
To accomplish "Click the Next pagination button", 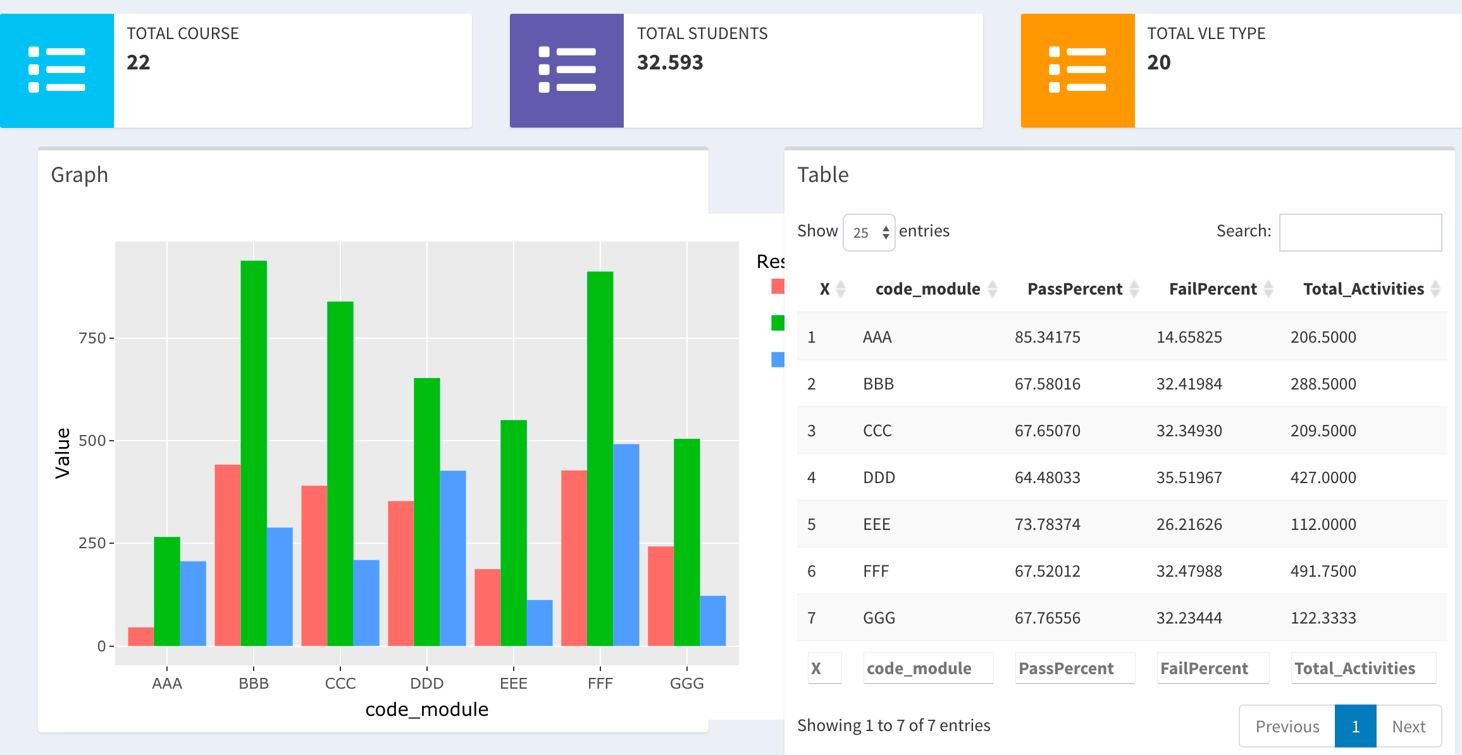I will (1408, 726).
